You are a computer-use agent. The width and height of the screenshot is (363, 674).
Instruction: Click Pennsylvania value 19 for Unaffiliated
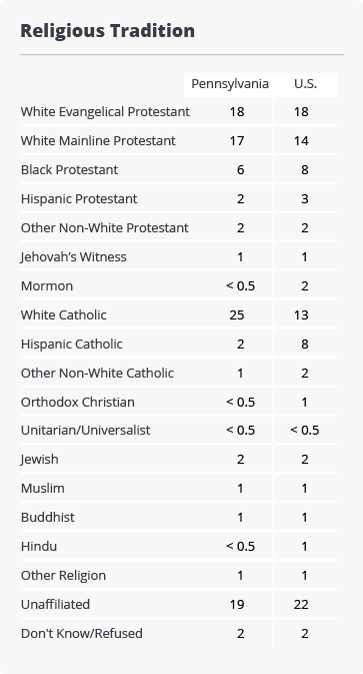point(237,605)
